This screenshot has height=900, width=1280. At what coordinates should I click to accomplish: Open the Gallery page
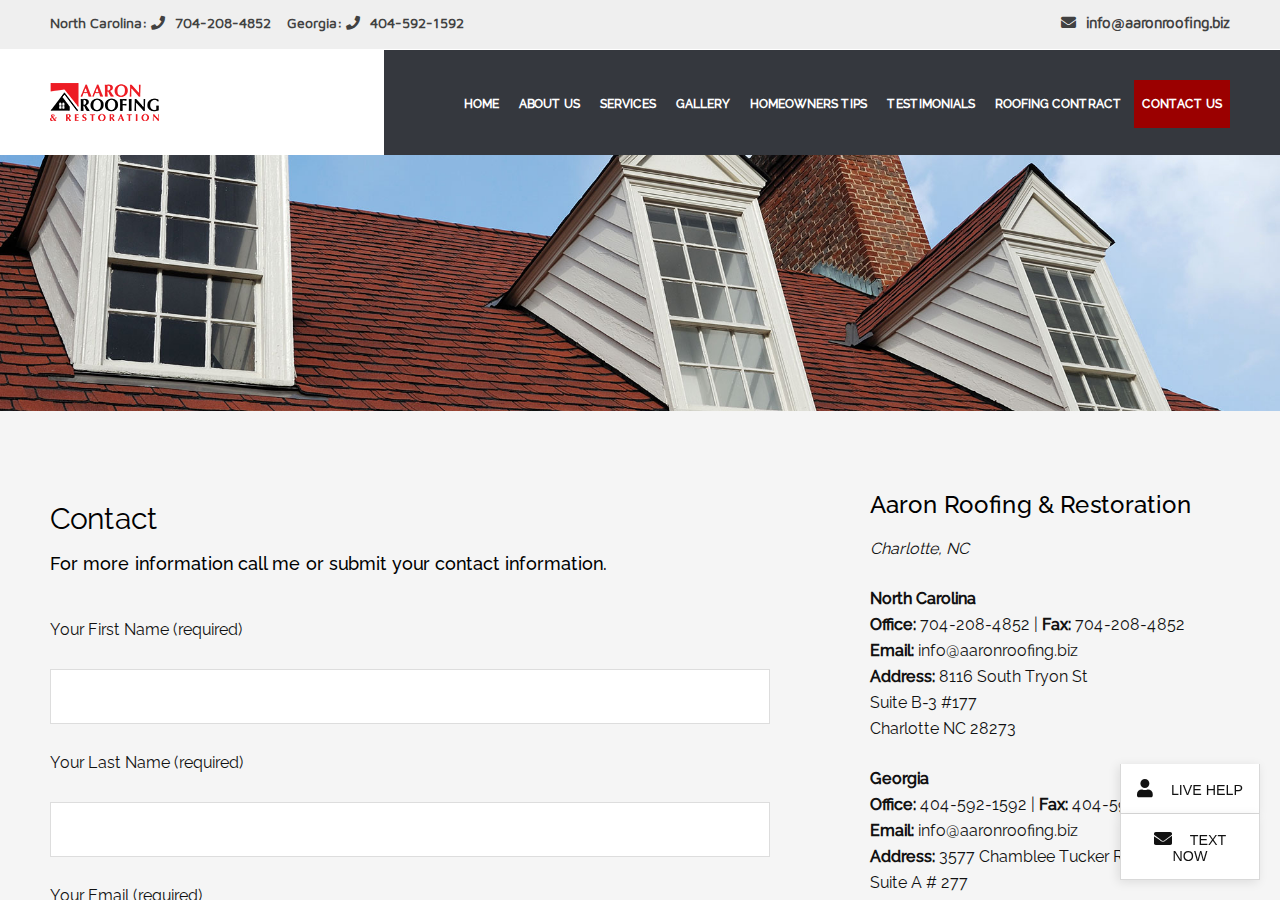tap(703, 104)
